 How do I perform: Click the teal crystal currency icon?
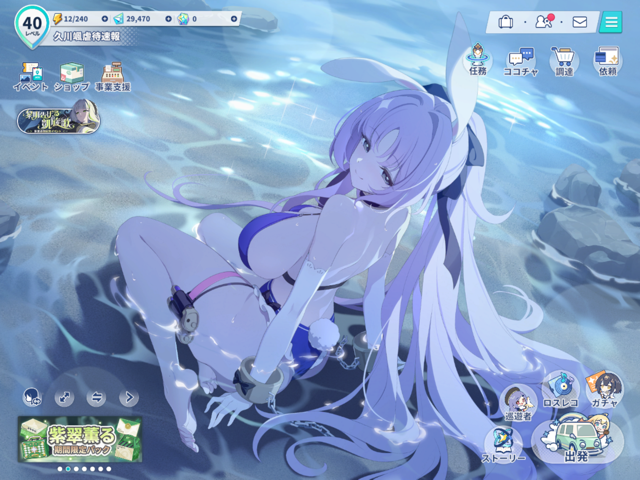click(118, 19)
